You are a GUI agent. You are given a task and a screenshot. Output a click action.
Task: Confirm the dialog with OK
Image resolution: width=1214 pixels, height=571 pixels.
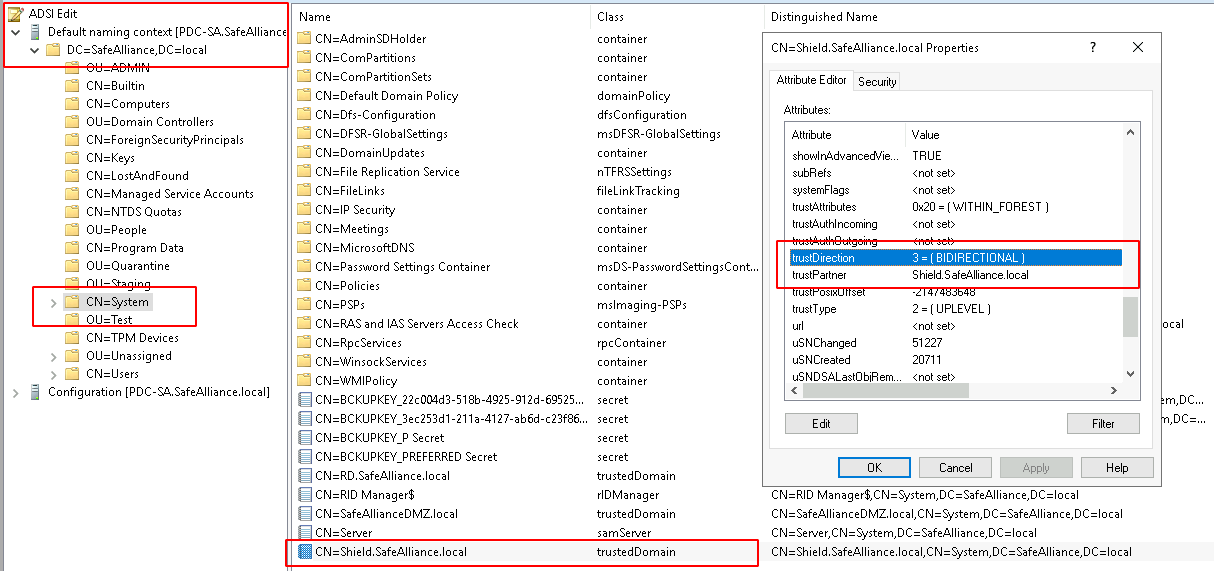click(874, 467)
